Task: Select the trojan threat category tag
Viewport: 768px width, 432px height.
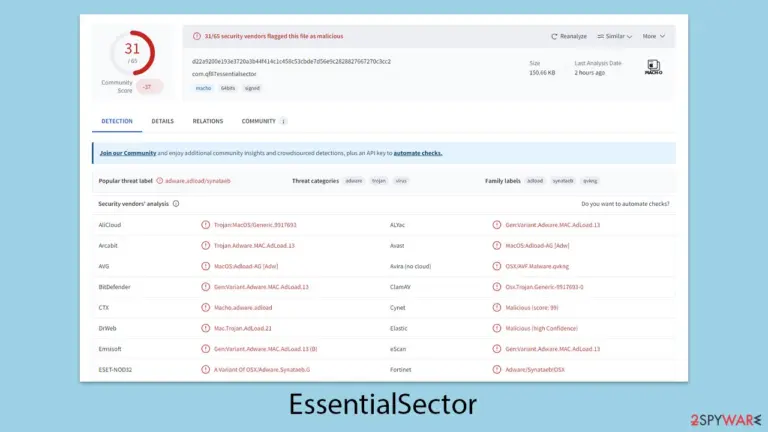Action: 379,181
